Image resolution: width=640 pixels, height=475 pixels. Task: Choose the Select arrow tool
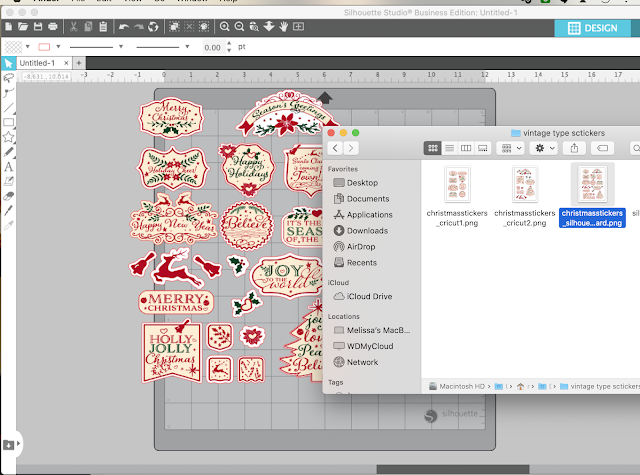(x=8, y=63)
